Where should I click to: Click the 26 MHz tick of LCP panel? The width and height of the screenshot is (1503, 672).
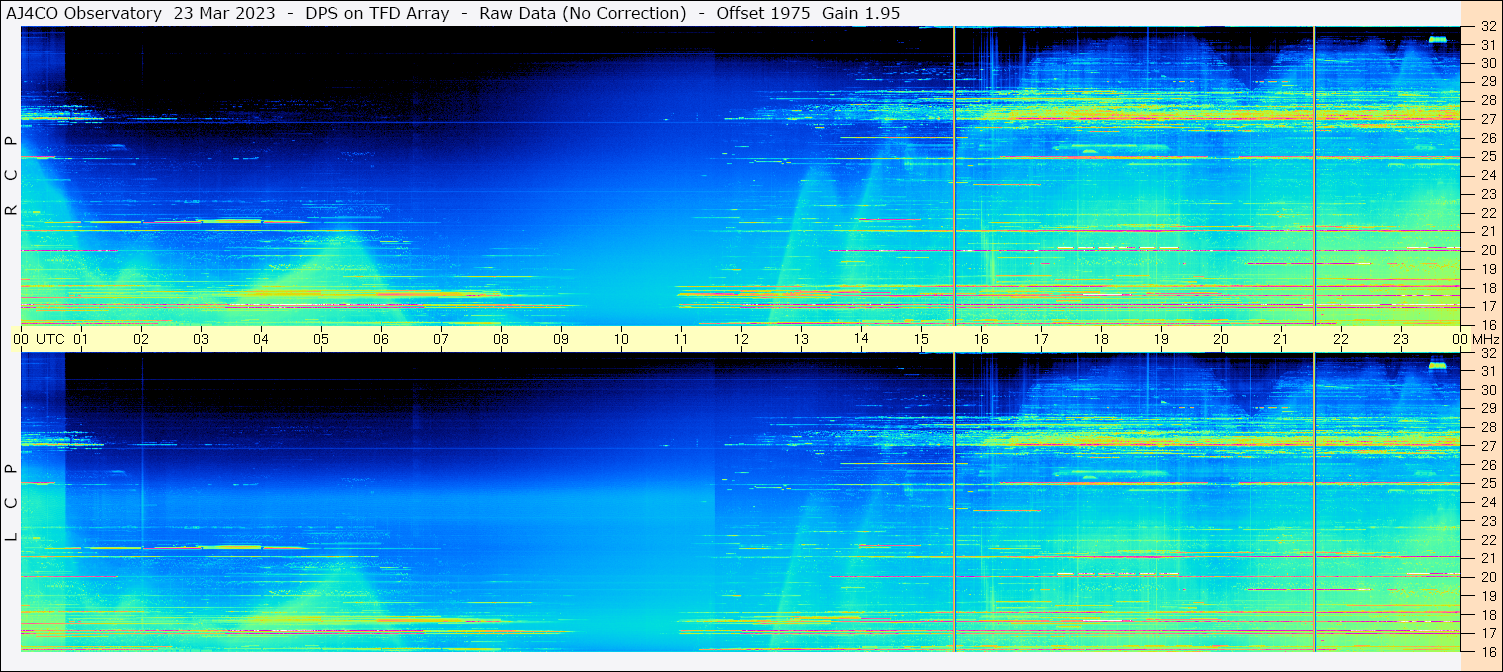point(1488,465)
